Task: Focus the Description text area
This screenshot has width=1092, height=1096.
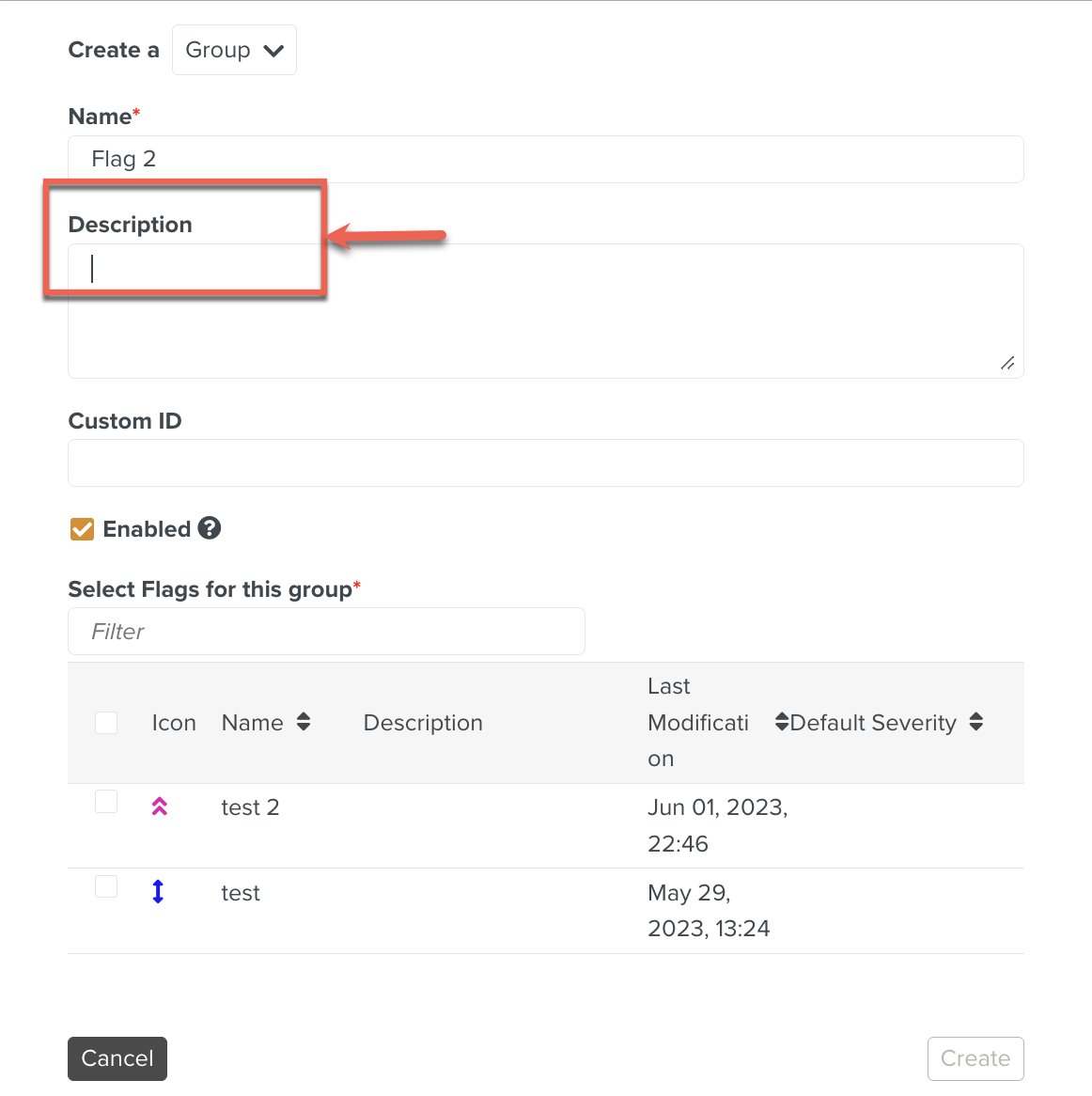Action: (545, 310)
